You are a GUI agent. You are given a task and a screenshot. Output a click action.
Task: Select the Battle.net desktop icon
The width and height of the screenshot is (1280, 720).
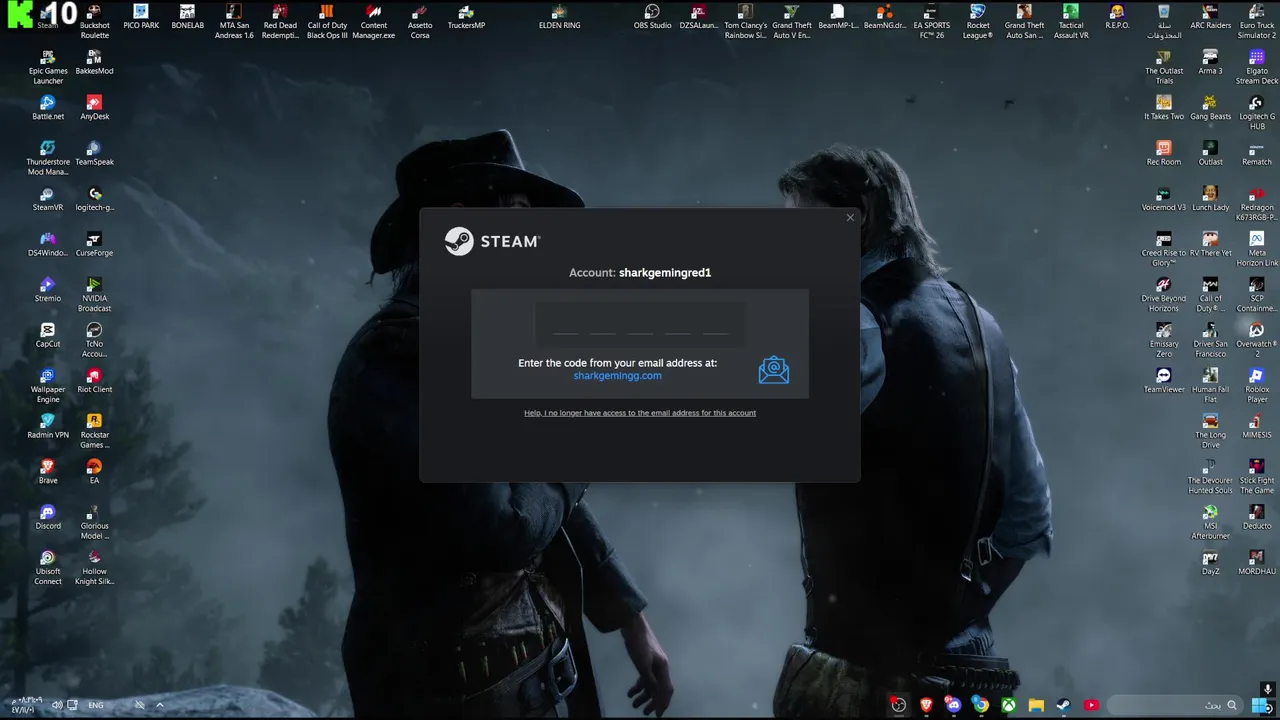pyautogui.click(x=48, y=107)
